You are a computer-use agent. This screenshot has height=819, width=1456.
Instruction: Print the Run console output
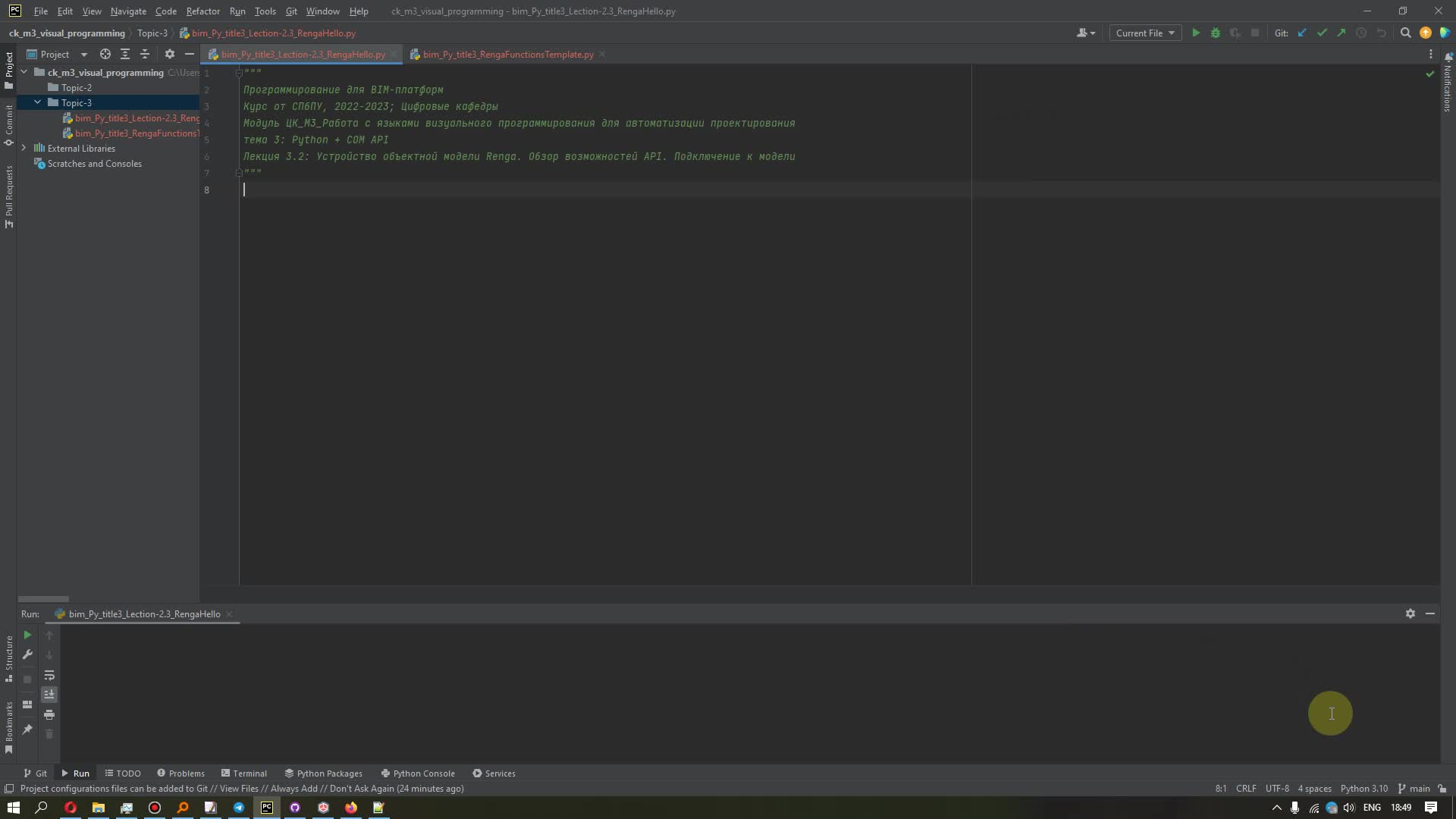click(x=49, y=714)
